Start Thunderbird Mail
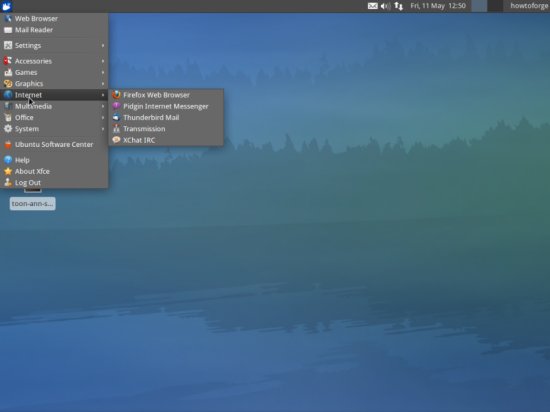The width and height of the screenshot is (550, 412). coord(166,117)
